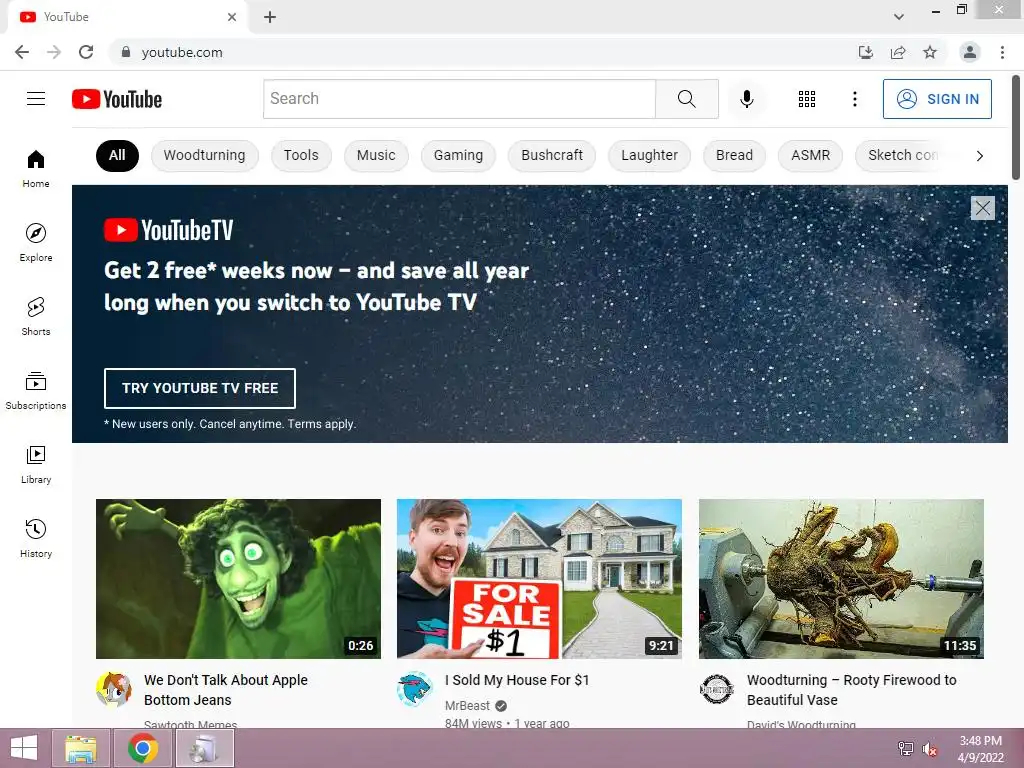
Task: Click the Chrome taskbar icon
Action: 143,748
